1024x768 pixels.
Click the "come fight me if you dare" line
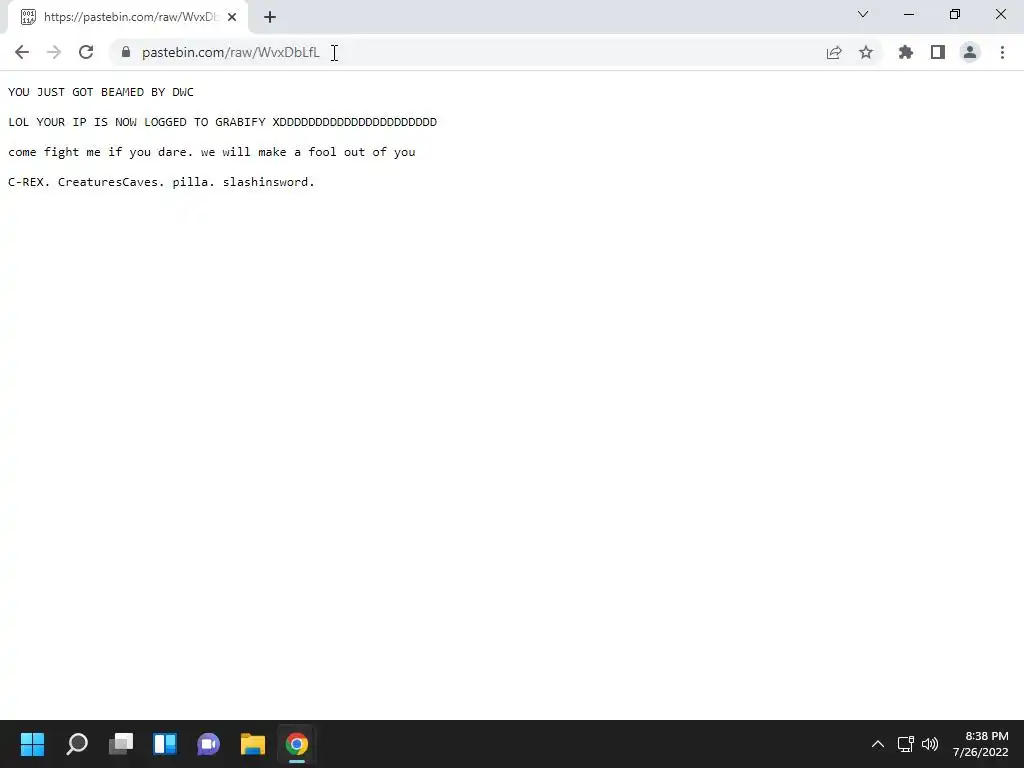pyautogui.click(x=212, y=152)
